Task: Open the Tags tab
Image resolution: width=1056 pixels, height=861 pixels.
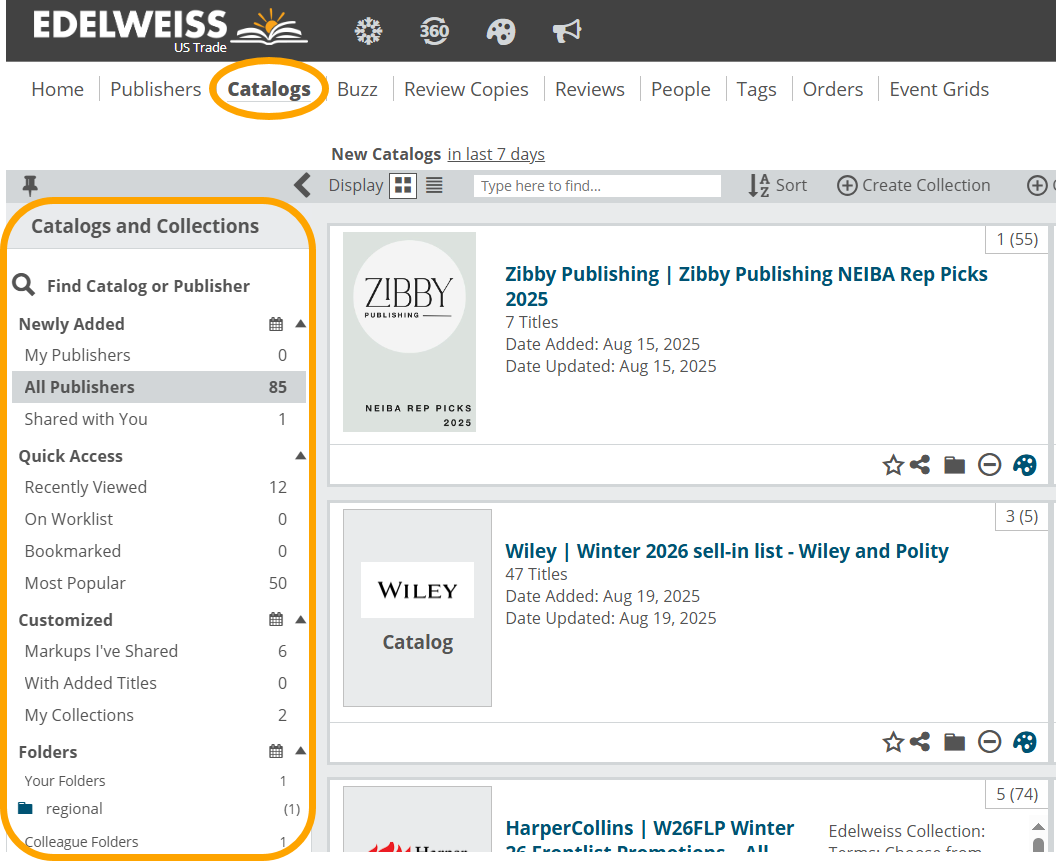Action: [756, 89]
